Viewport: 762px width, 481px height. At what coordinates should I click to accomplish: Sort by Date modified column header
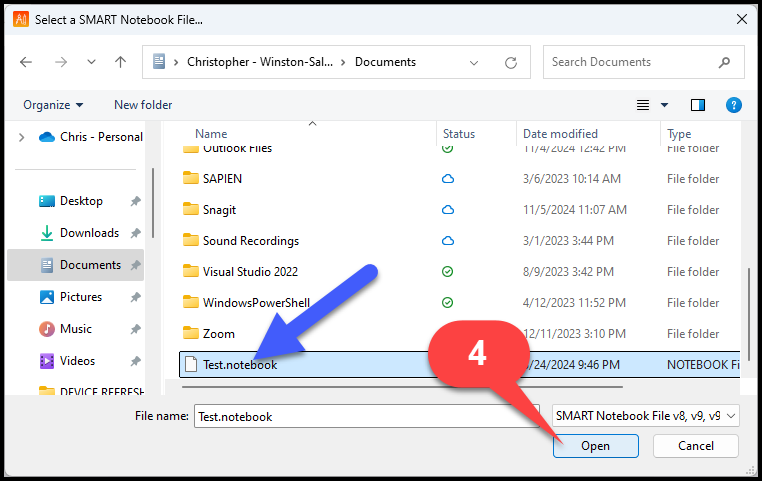point(560,134)
